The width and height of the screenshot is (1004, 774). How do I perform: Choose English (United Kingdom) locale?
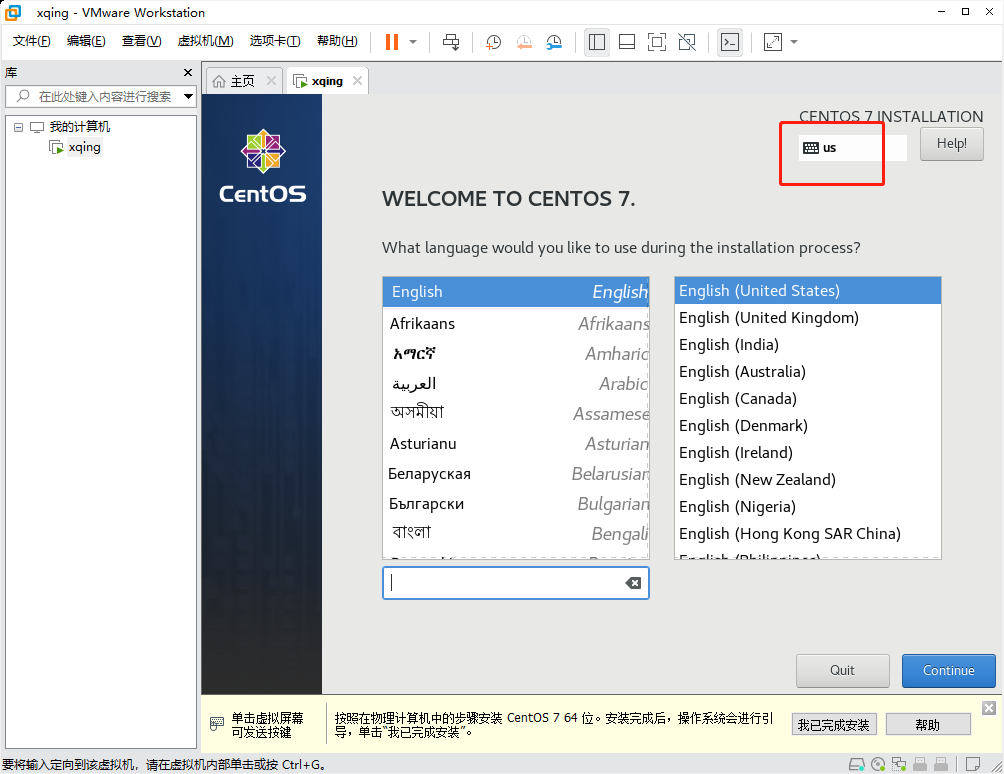point(807,318)
